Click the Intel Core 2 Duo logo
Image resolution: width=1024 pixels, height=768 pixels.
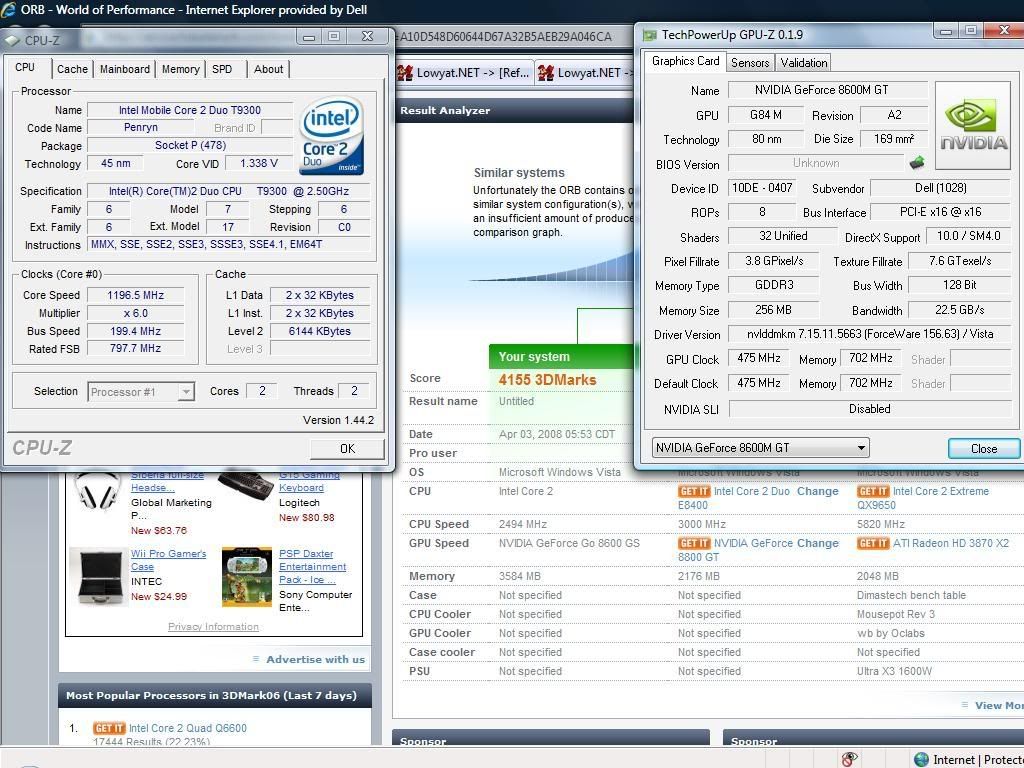[331, 135]
